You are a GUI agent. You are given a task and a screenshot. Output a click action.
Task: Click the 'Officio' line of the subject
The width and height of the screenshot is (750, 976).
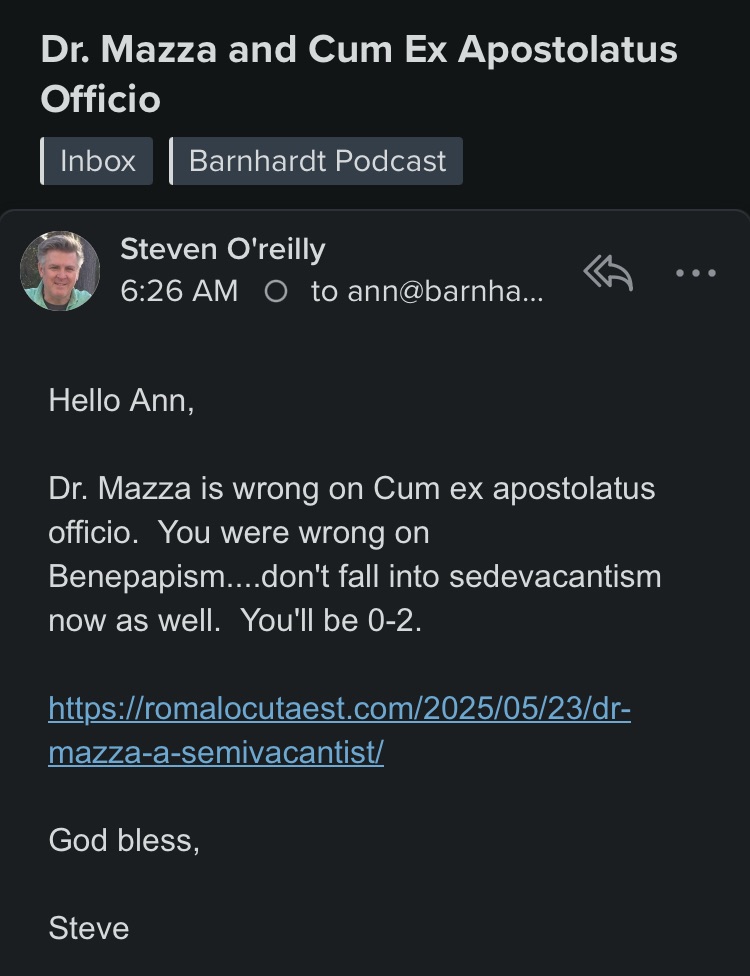[101, 99]
